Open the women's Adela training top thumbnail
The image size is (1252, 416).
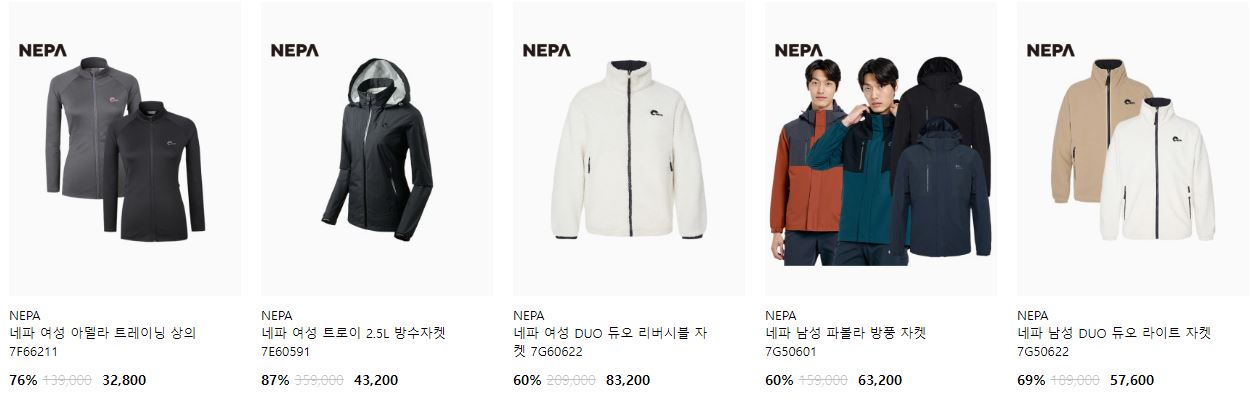125,149
